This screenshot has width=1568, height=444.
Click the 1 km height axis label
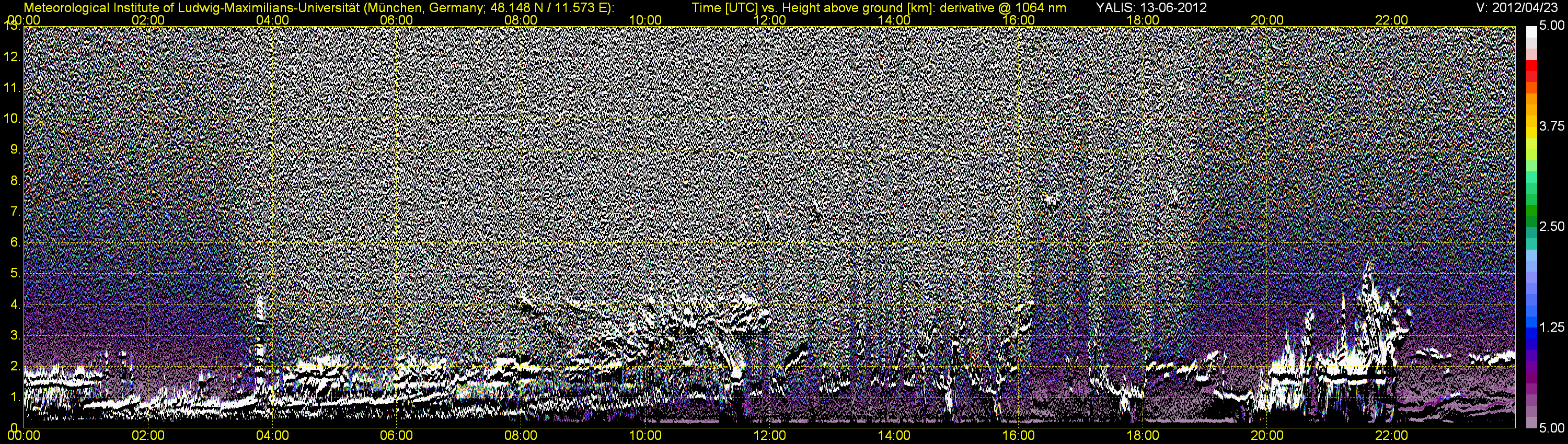15,396
